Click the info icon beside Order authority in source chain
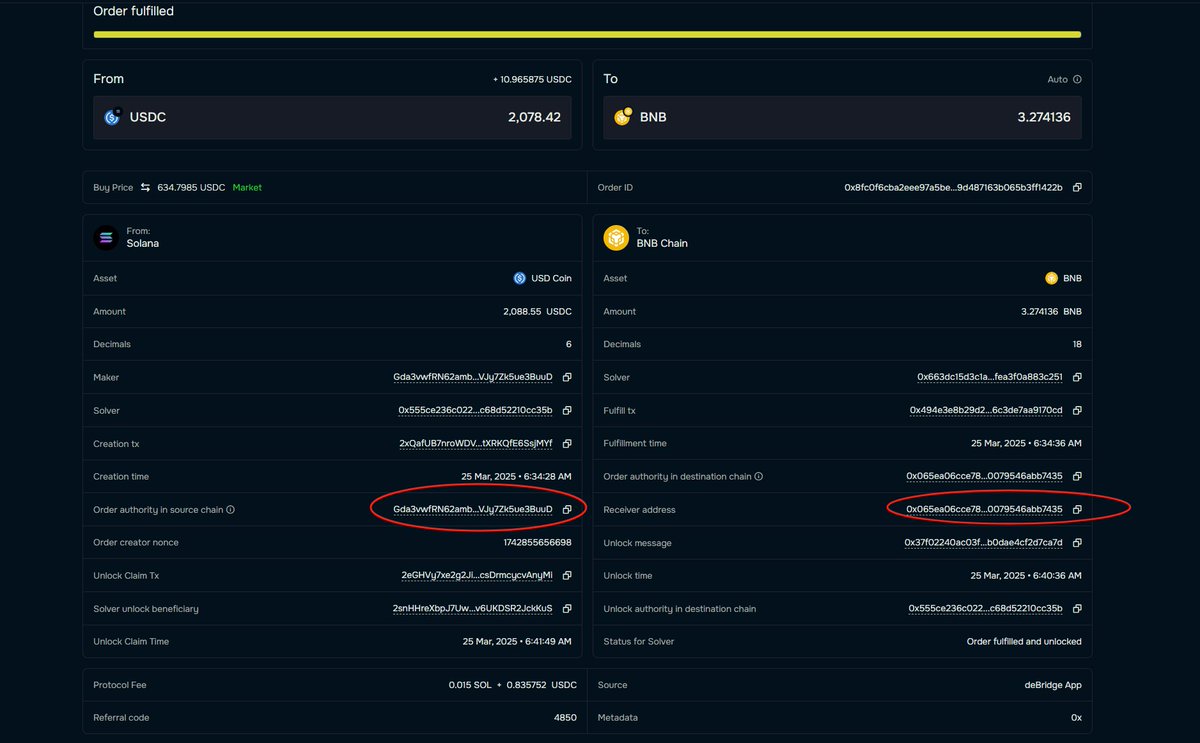Screen dimensions: 1200x743 [x=232, y=509]
